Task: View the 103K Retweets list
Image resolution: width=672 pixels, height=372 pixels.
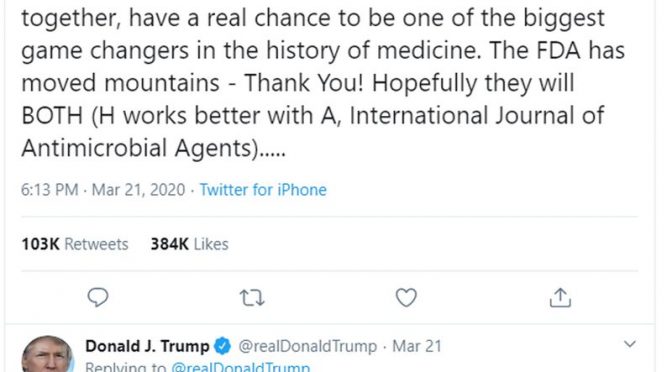Action: [75, 244]
